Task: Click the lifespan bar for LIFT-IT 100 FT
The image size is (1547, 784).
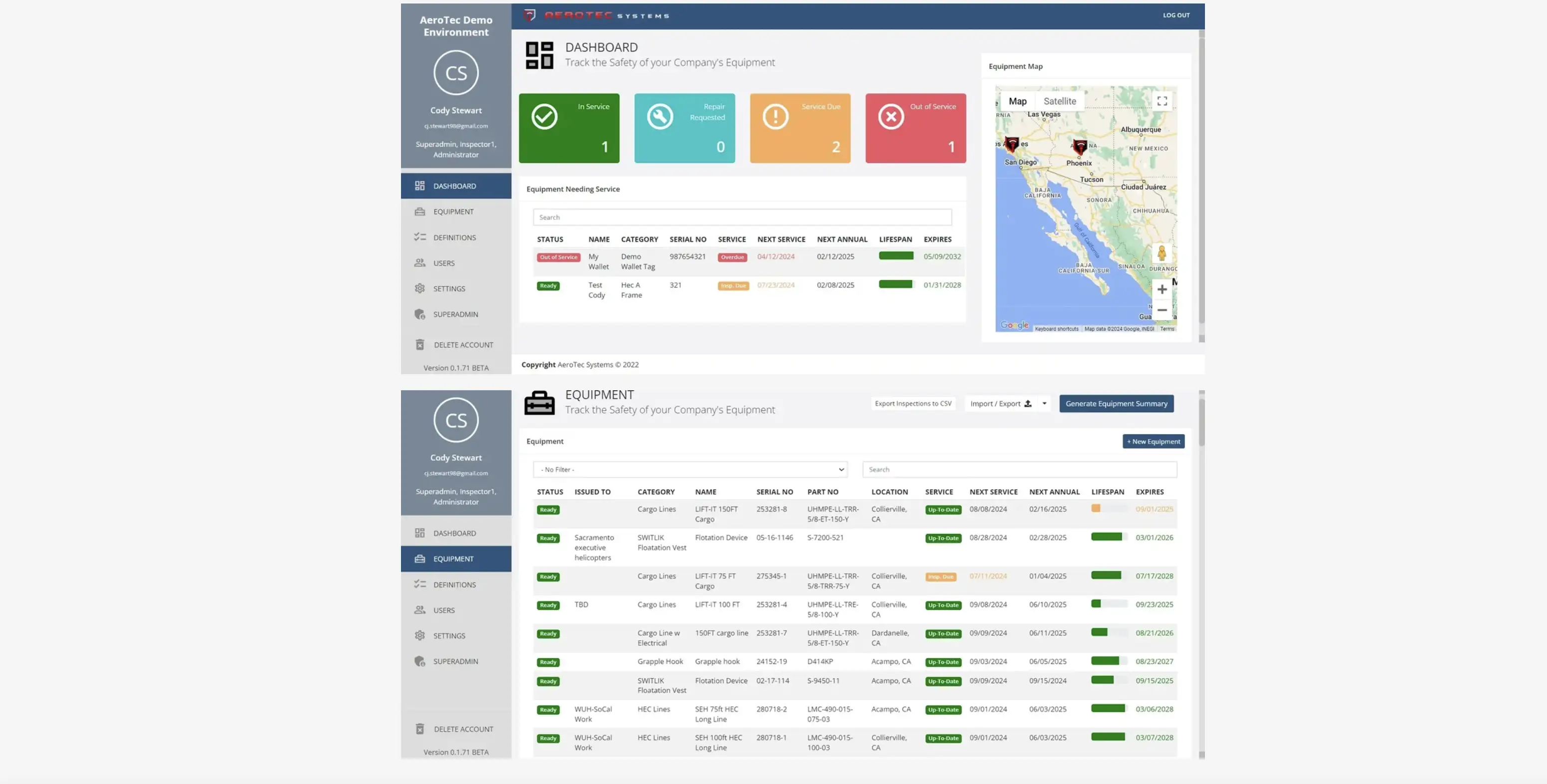Action: pos(1109,604)
